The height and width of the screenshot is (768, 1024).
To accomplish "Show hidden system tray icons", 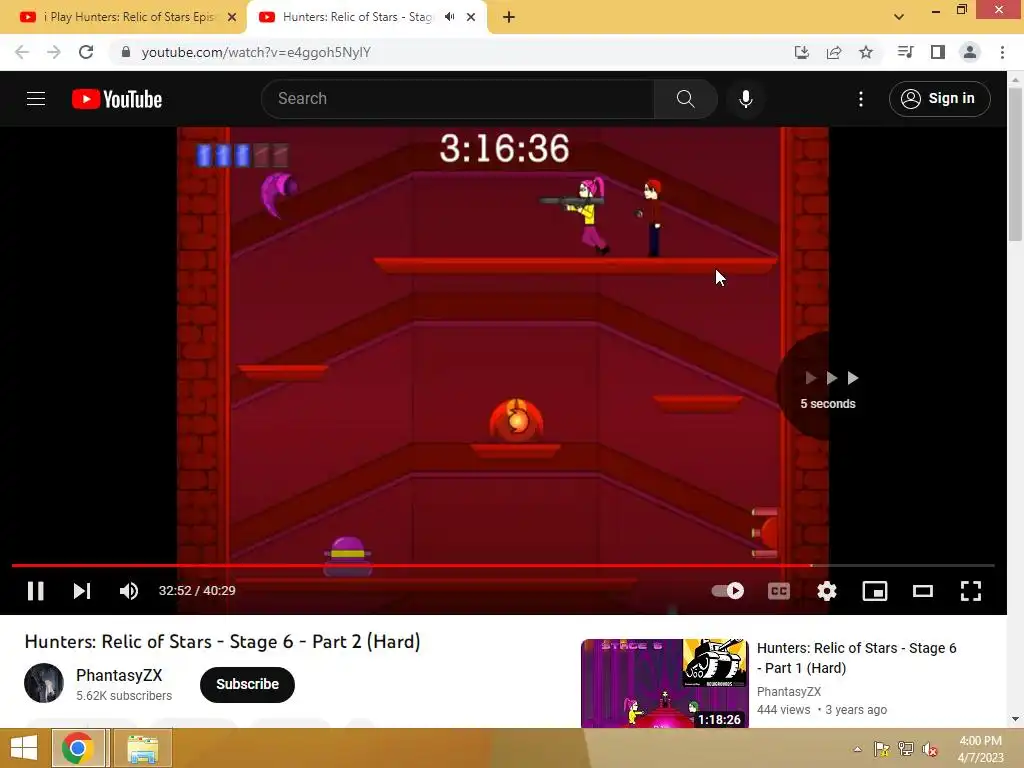I will click(857, 749).
